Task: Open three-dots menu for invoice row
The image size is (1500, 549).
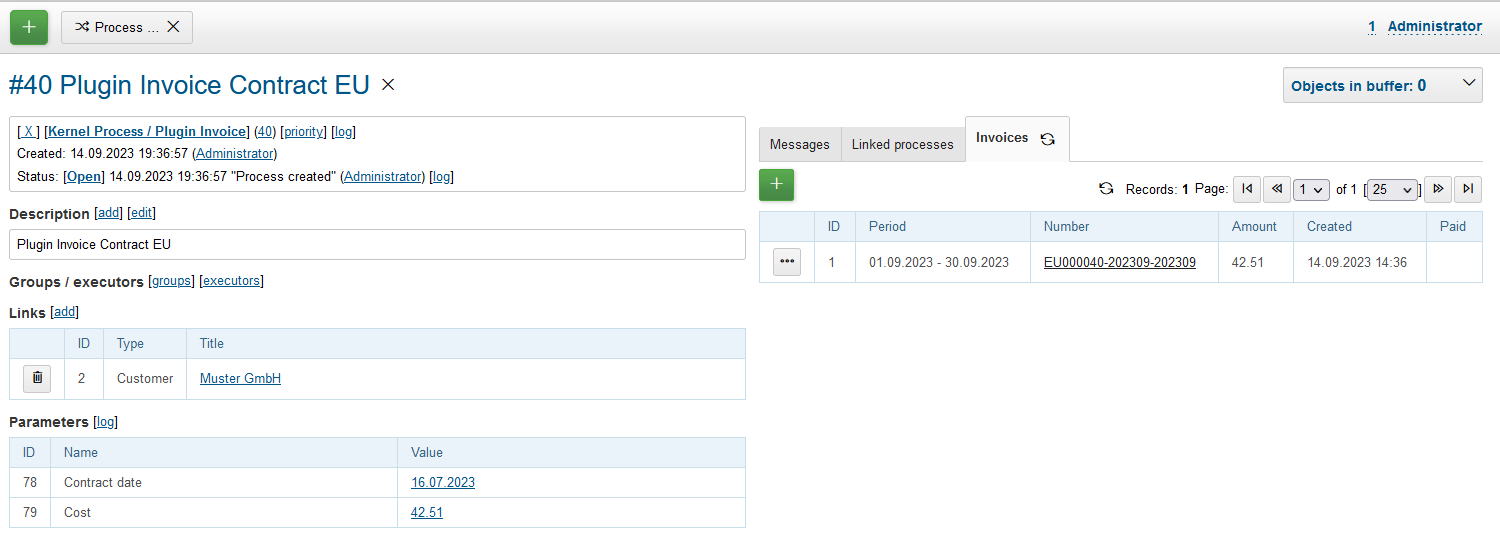Action: (x=787, y=262)
